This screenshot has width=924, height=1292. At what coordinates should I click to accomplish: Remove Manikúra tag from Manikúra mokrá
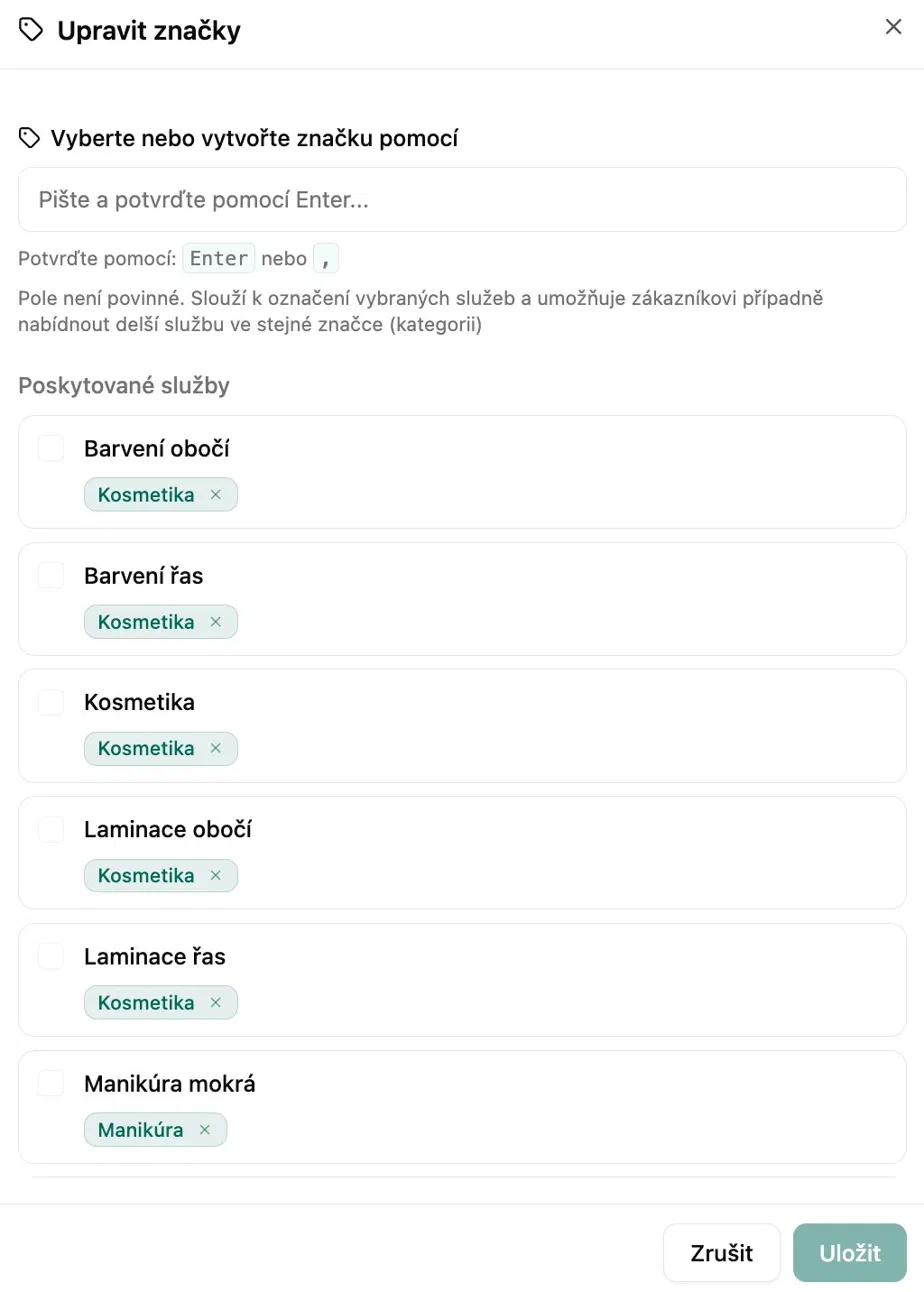(204, 1130)
